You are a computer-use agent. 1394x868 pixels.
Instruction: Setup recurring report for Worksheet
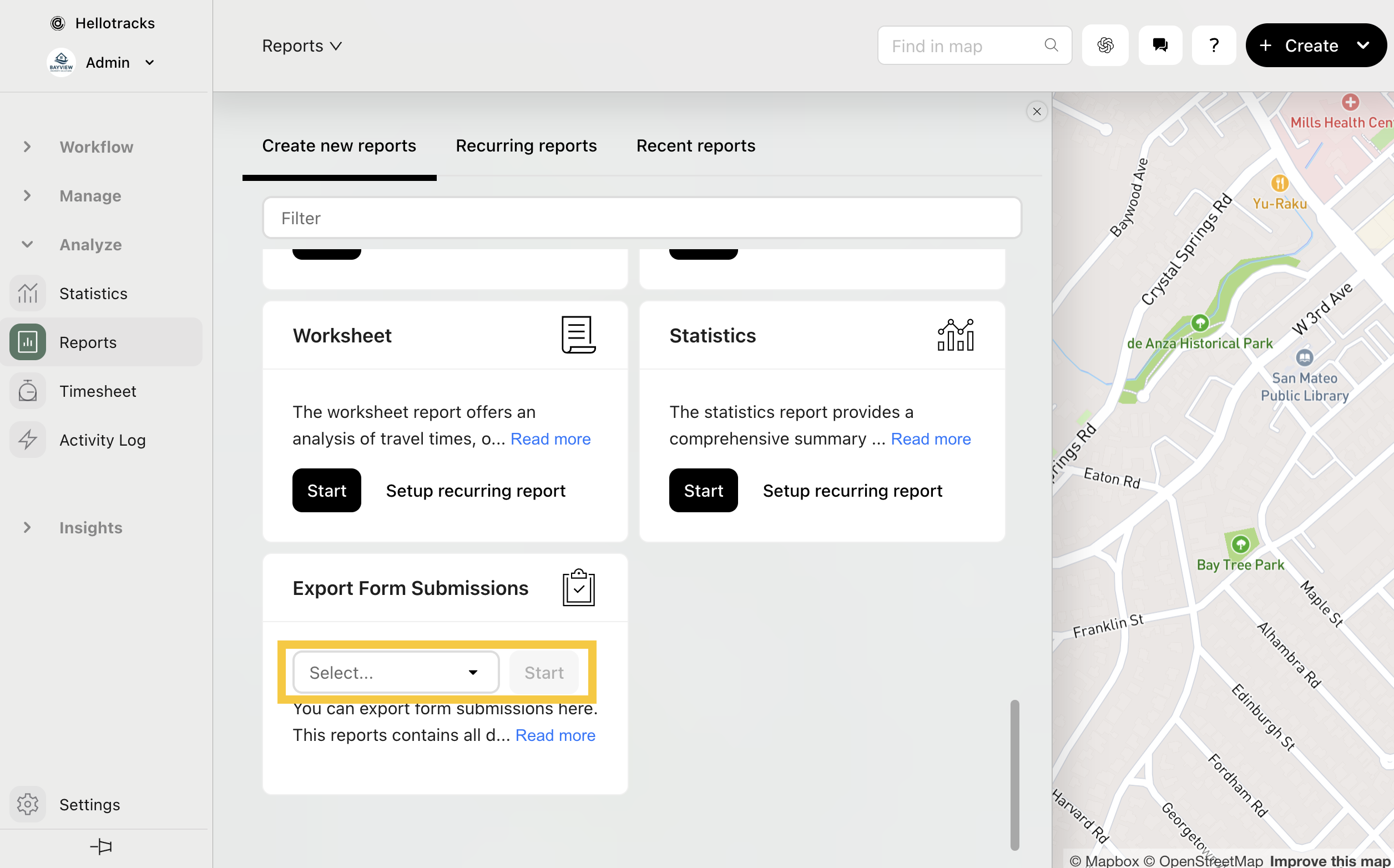tap(476, 490)
